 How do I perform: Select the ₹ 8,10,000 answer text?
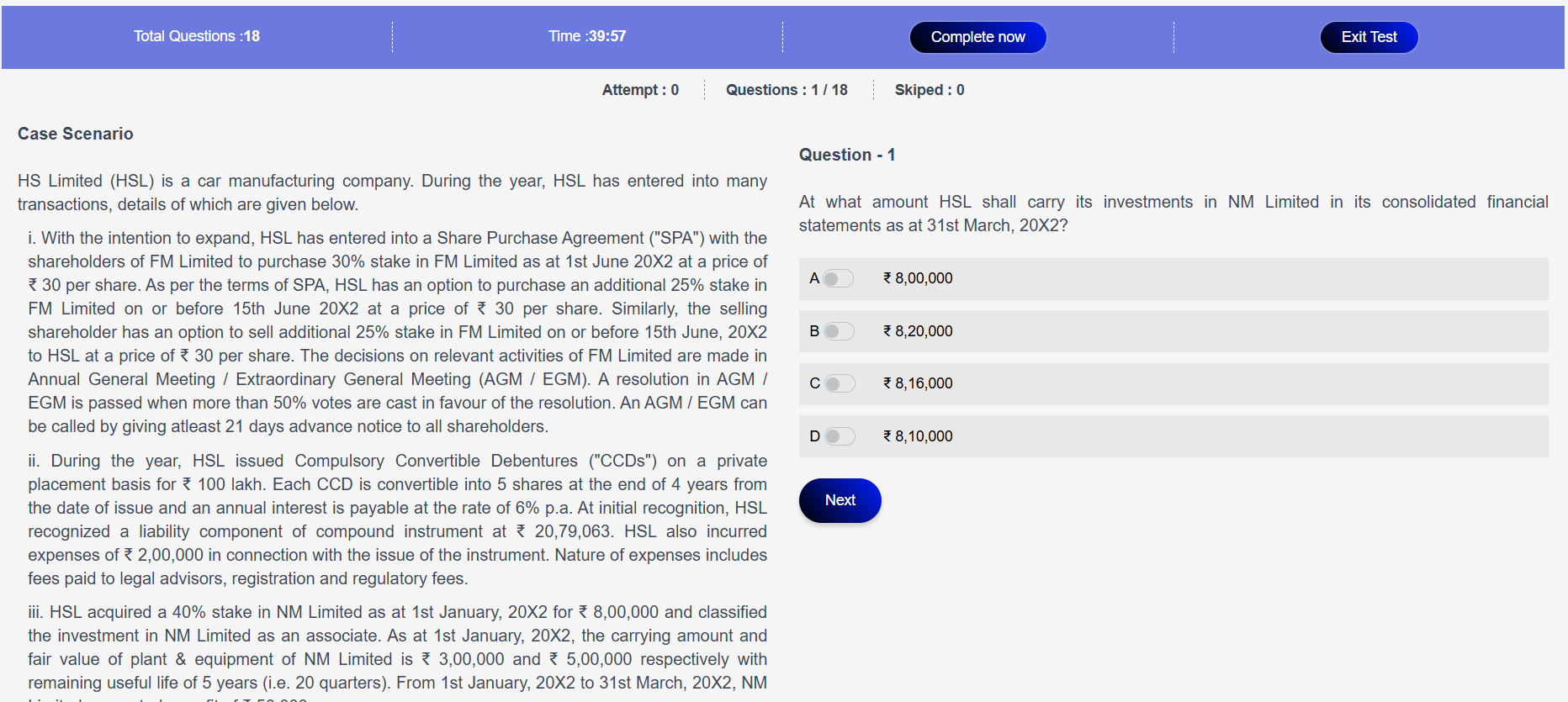pyautogui.click(x=918, y=436)
